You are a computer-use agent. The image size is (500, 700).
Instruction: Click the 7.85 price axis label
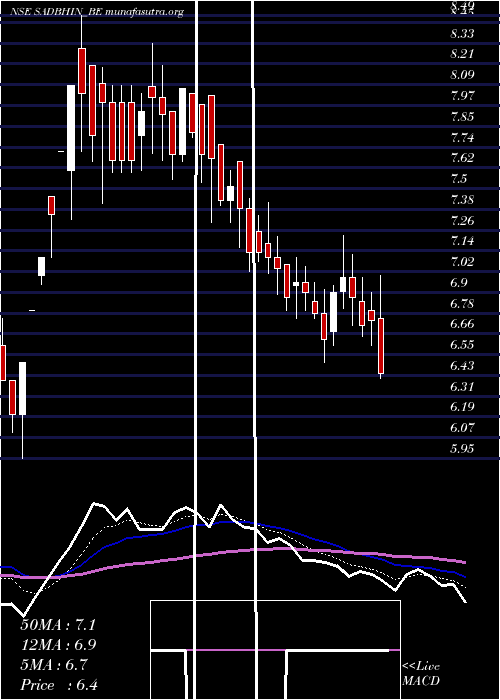pyautogui.click(x=462, y=117)
